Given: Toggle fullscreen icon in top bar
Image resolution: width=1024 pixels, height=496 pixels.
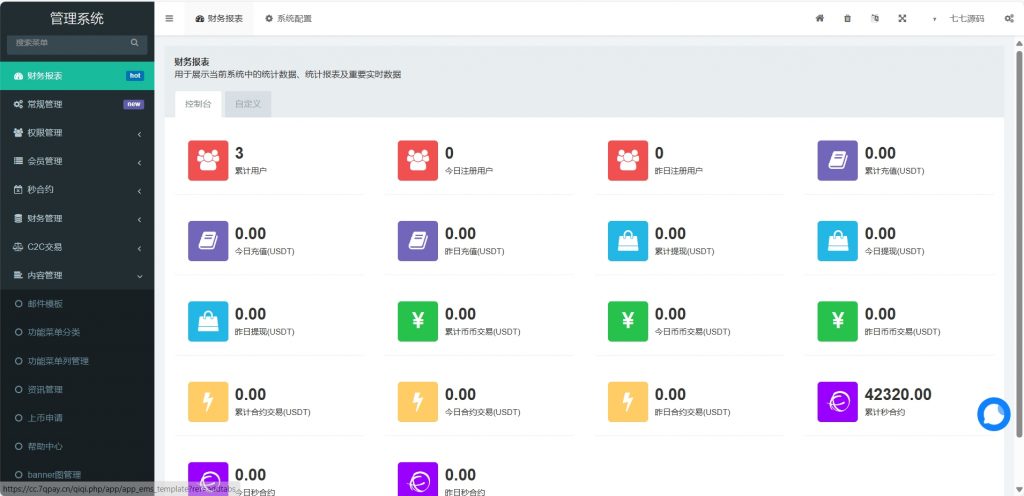Looking at the screenshot, I should pos(903,18).
